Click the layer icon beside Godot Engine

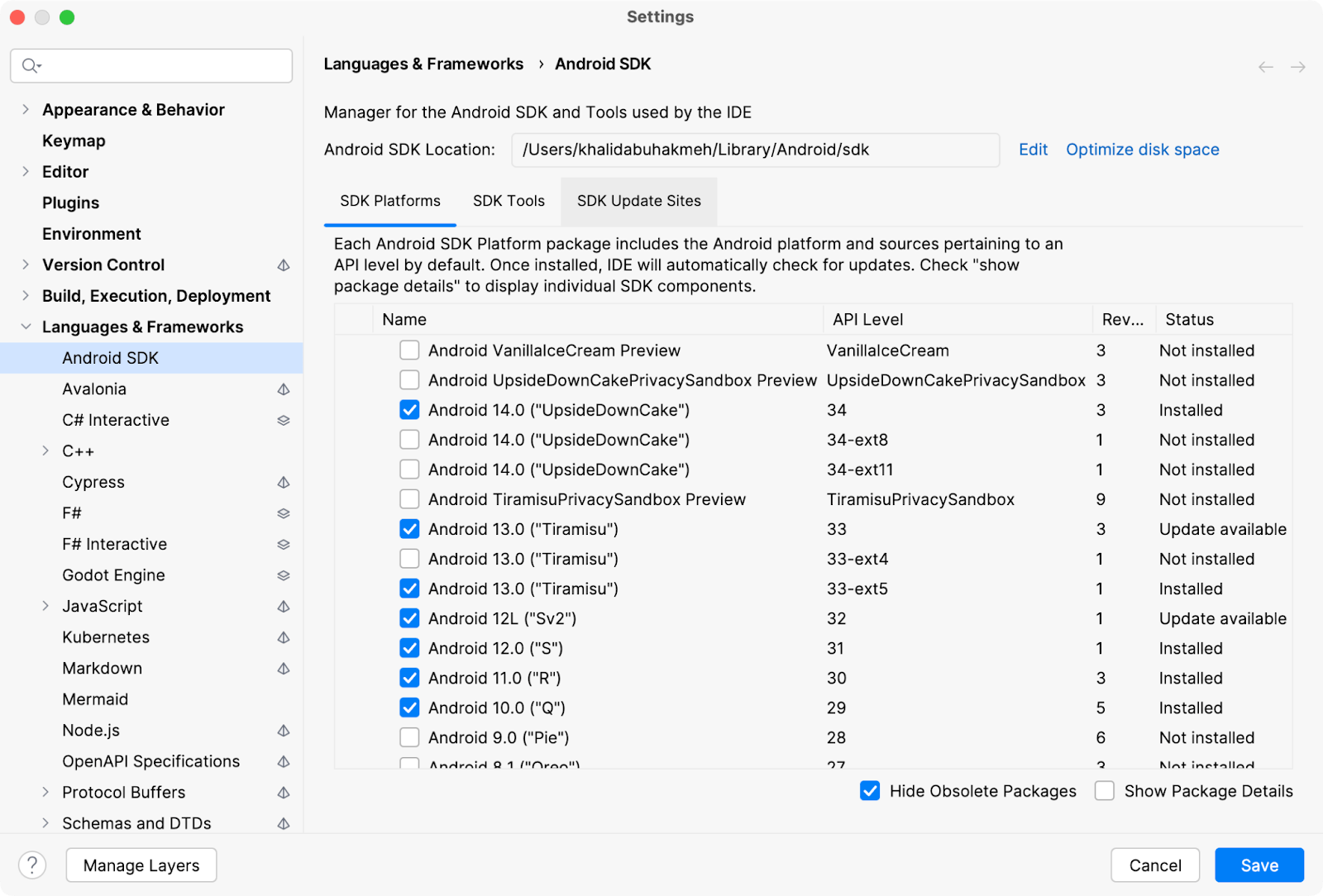pos(284,576)
